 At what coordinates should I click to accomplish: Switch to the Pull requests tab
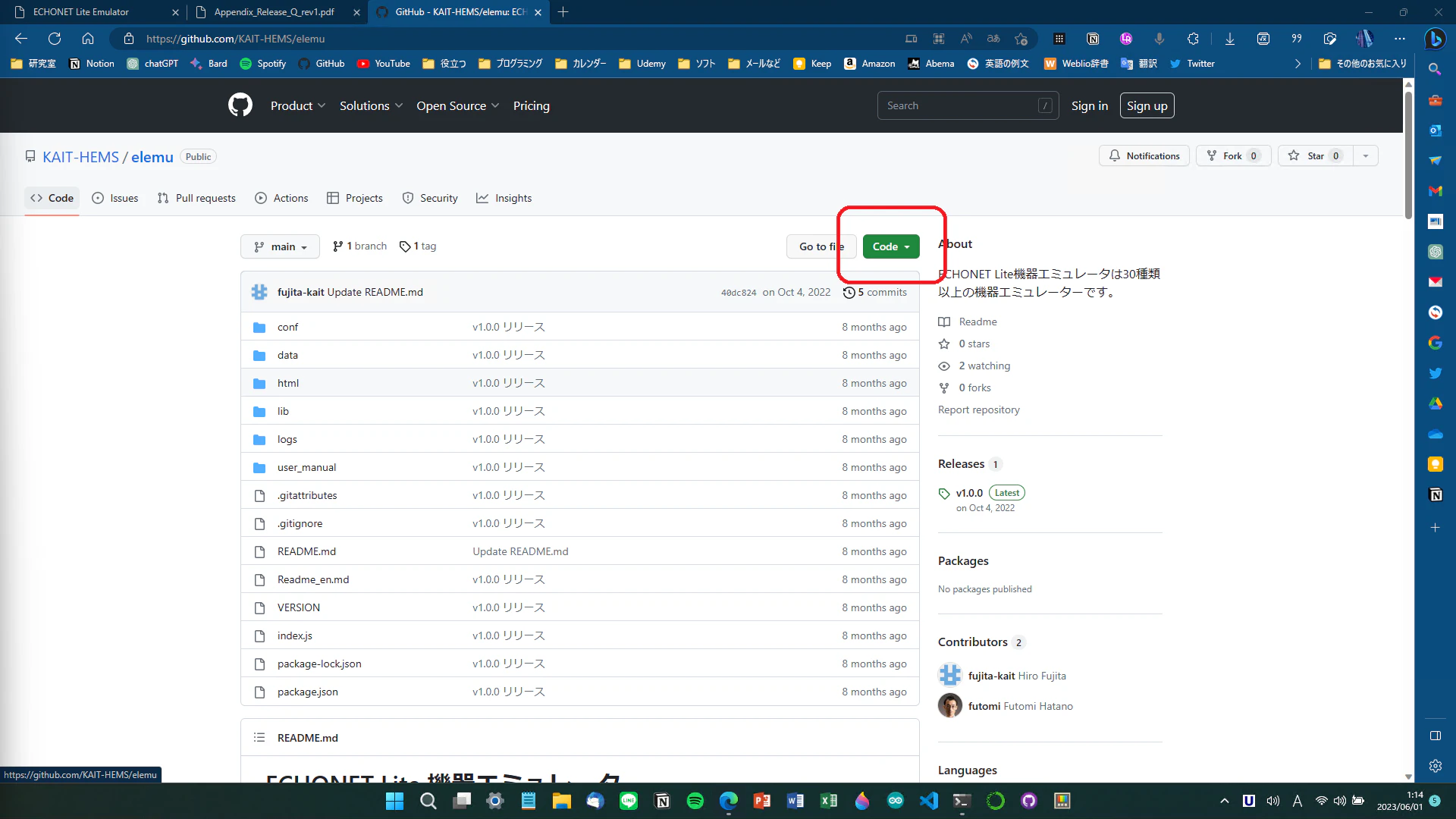click(x=196, y=198)
